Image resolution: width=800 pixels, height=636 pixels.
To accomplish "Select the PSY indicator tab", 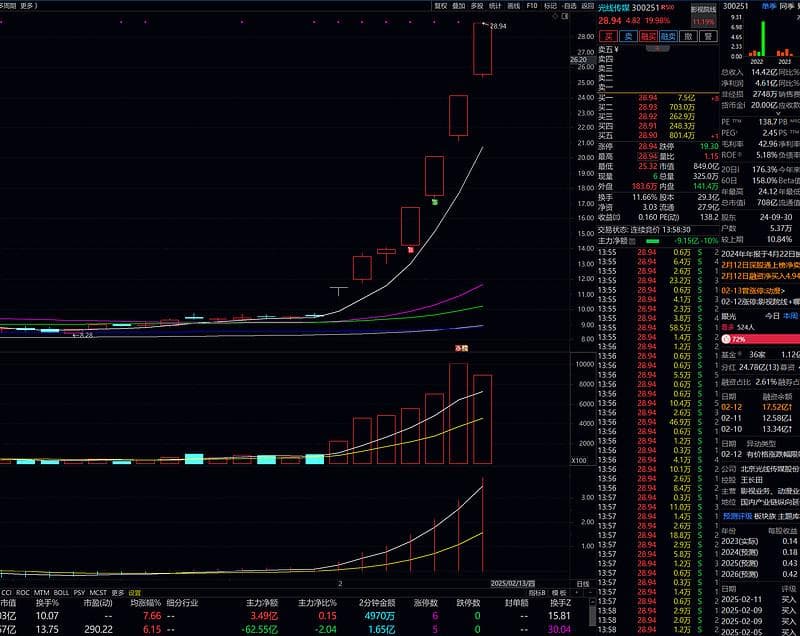I will pyautogui.click(x=79, y=593).
